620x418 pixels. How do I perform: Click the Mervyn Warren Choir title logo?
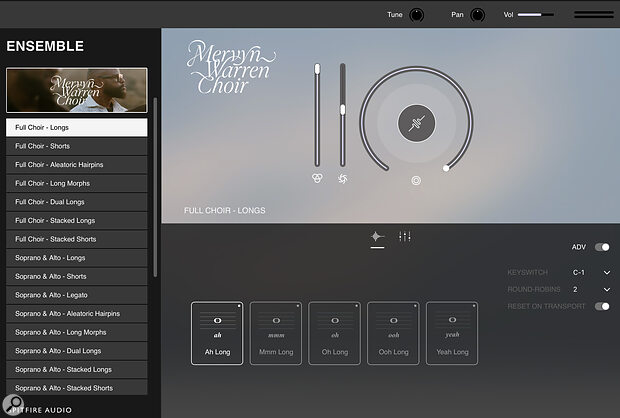click(231, 68)
